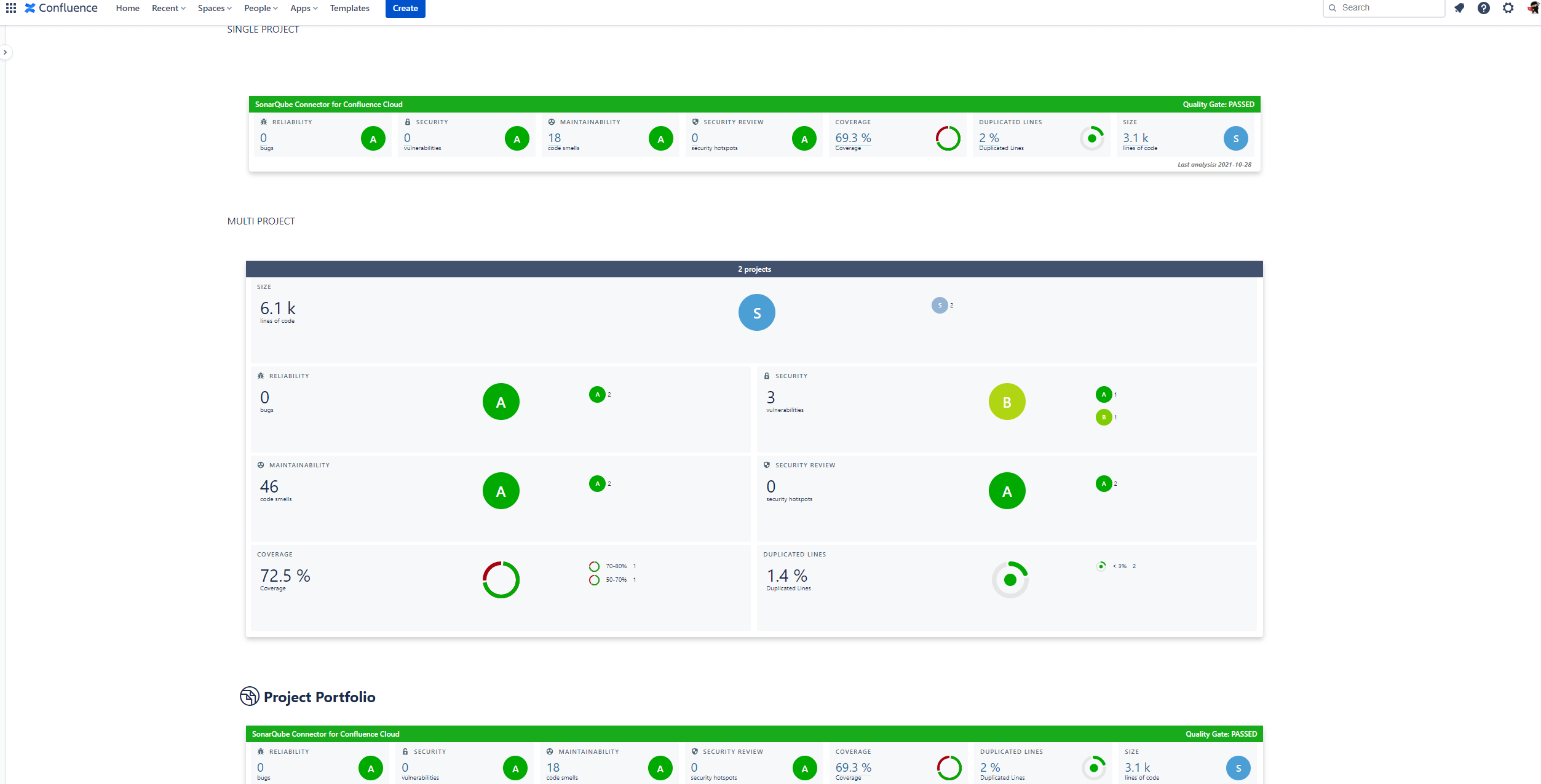Click the Security A rating in single project
The height and width of the screenshot is (784, 1541).
point(517,139)
